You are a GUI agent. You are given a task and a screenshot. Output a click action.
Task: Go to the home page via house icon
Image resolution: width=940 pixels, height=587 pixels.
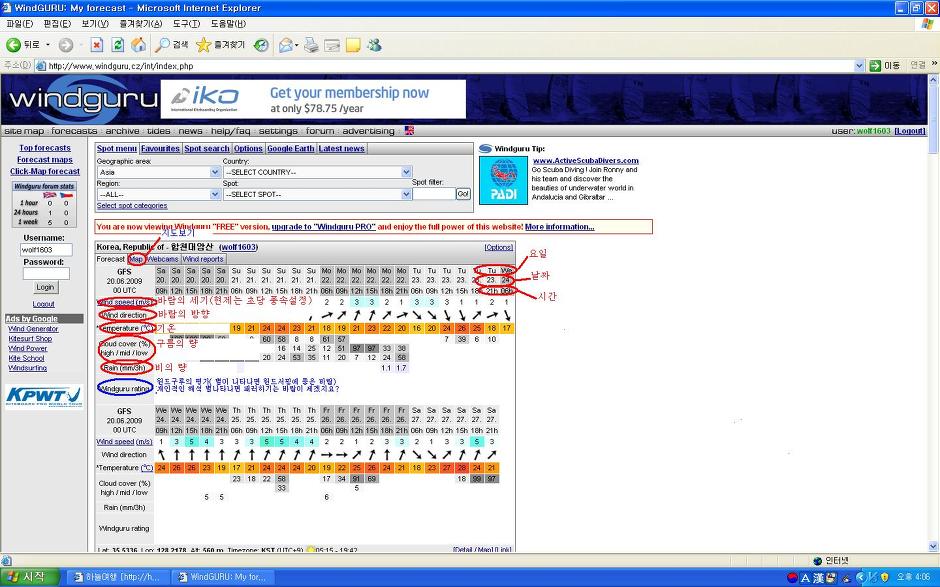(138, 45)
